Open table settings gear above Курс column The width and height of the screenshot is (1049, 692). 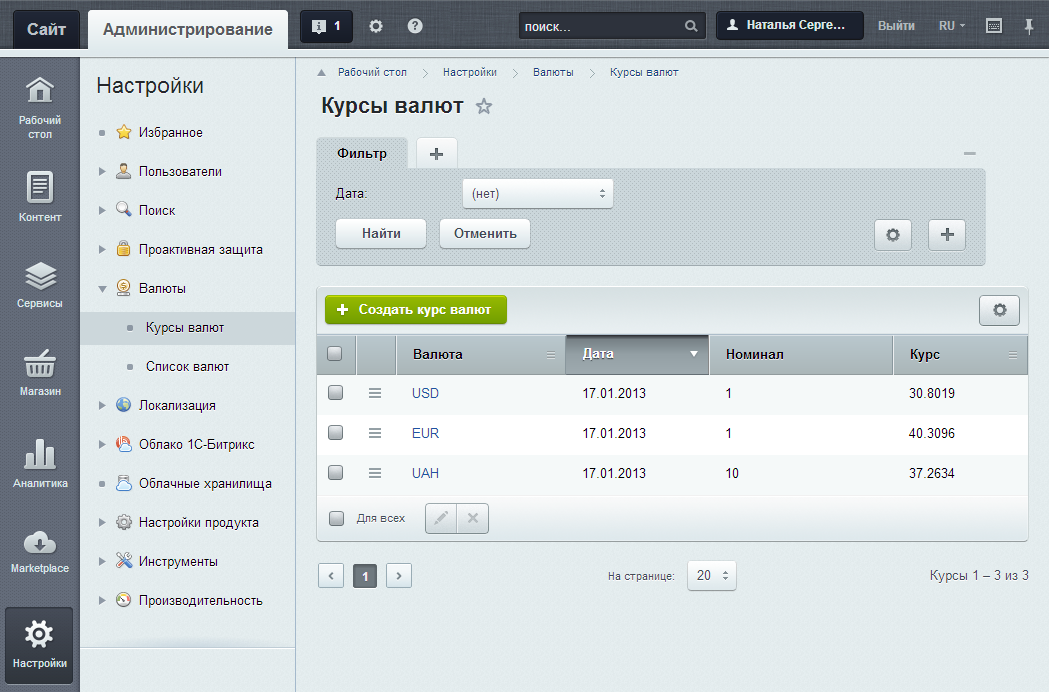click(x=999, y=311)
